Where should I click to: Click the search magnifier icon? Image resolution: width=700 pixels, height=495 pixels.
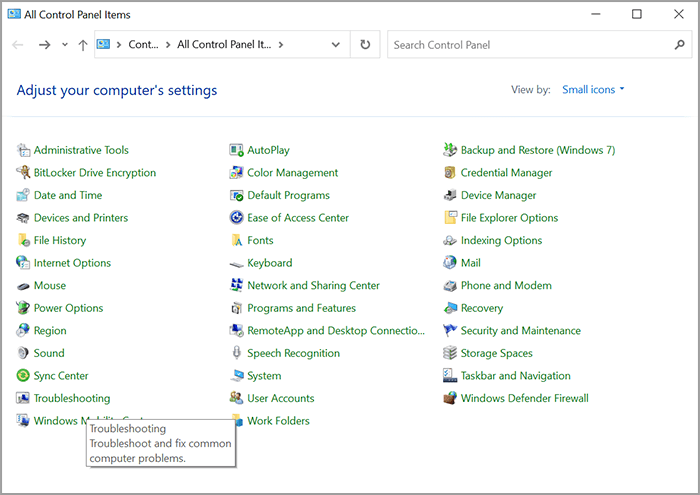pos(680,45)
